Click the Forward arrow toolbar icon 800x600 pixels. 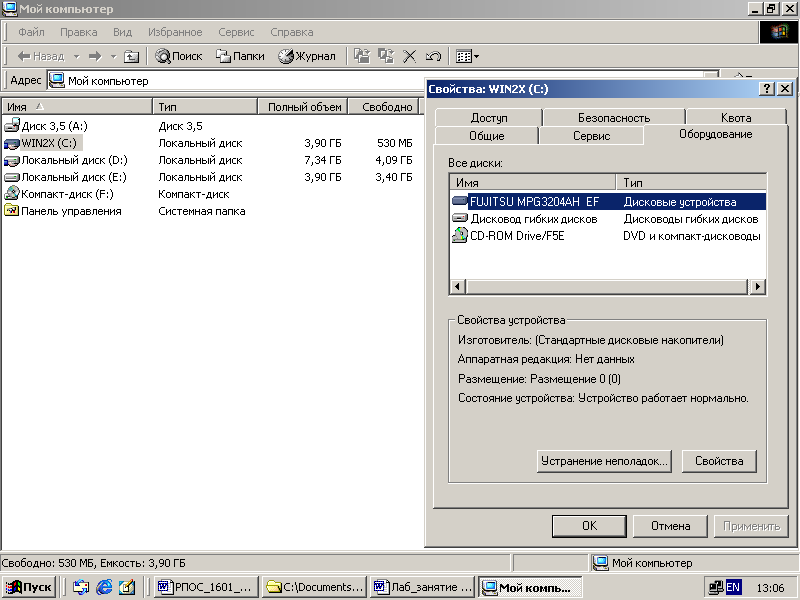coord(95,56)
